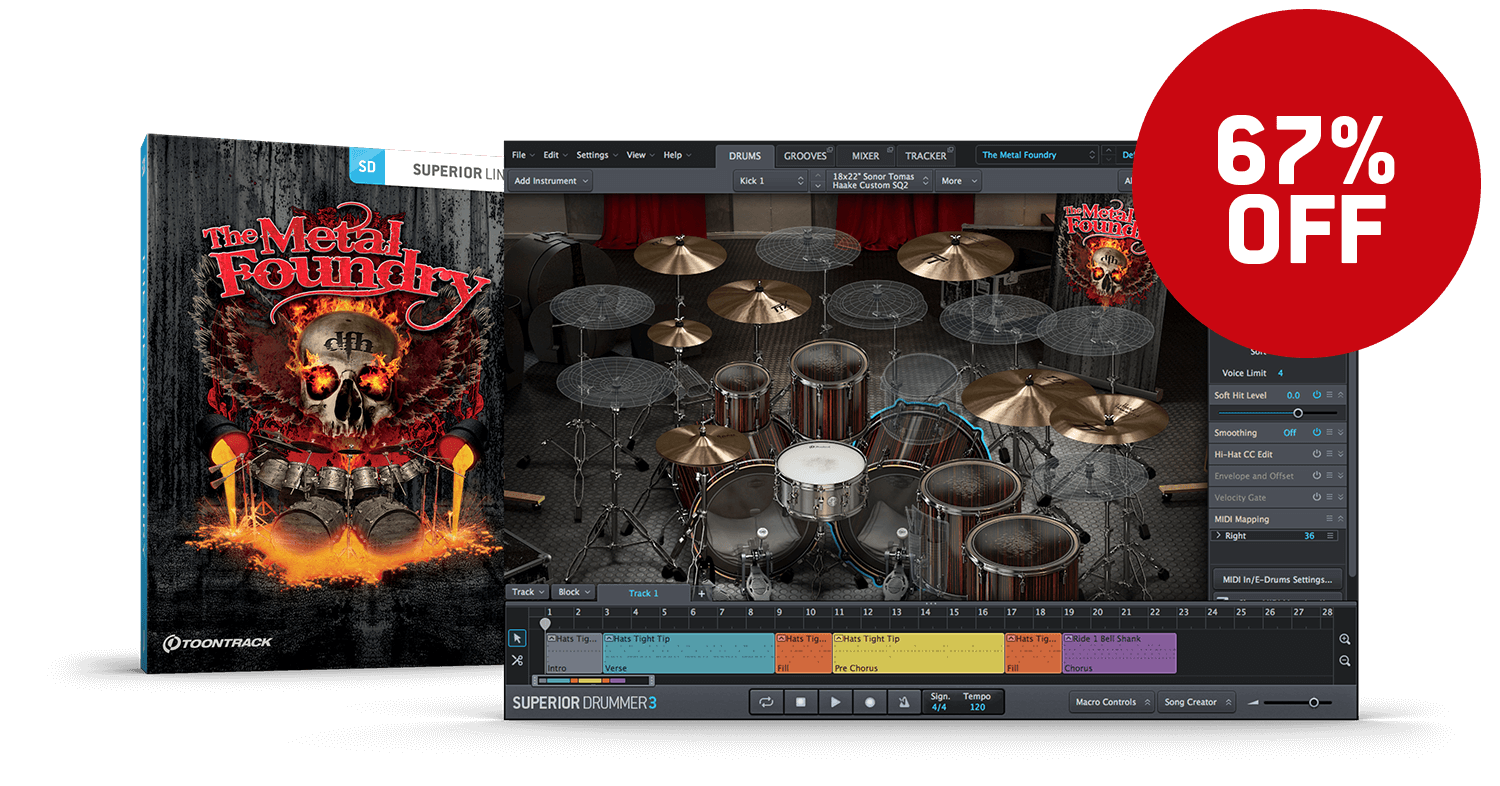Select the arrow pointer tool in timeline
This screenshot has width=1500, height=786.
(x=517, y=638)
